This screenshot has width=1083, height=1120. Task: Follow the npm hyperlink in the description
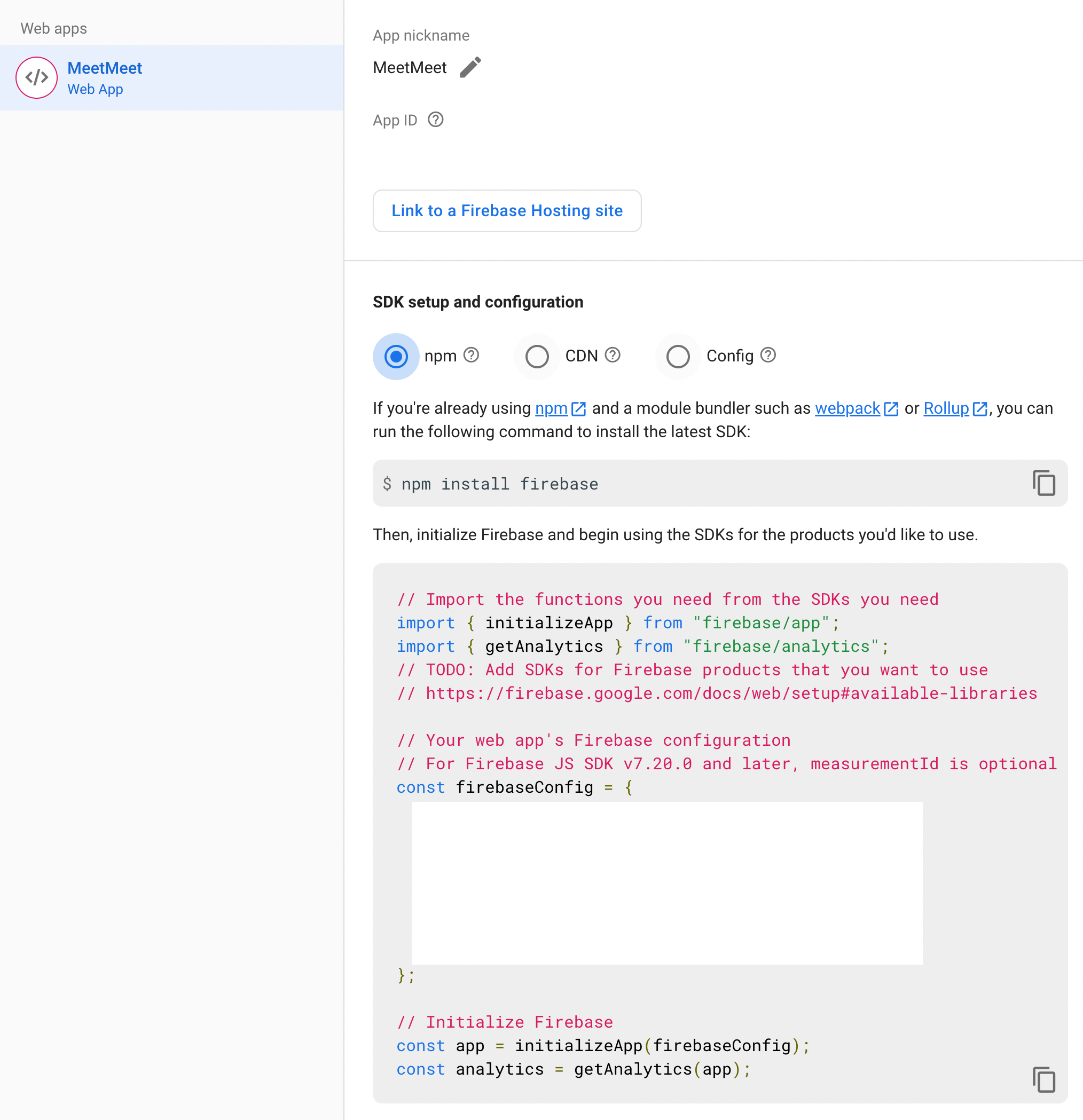click(x=551, y=408)
